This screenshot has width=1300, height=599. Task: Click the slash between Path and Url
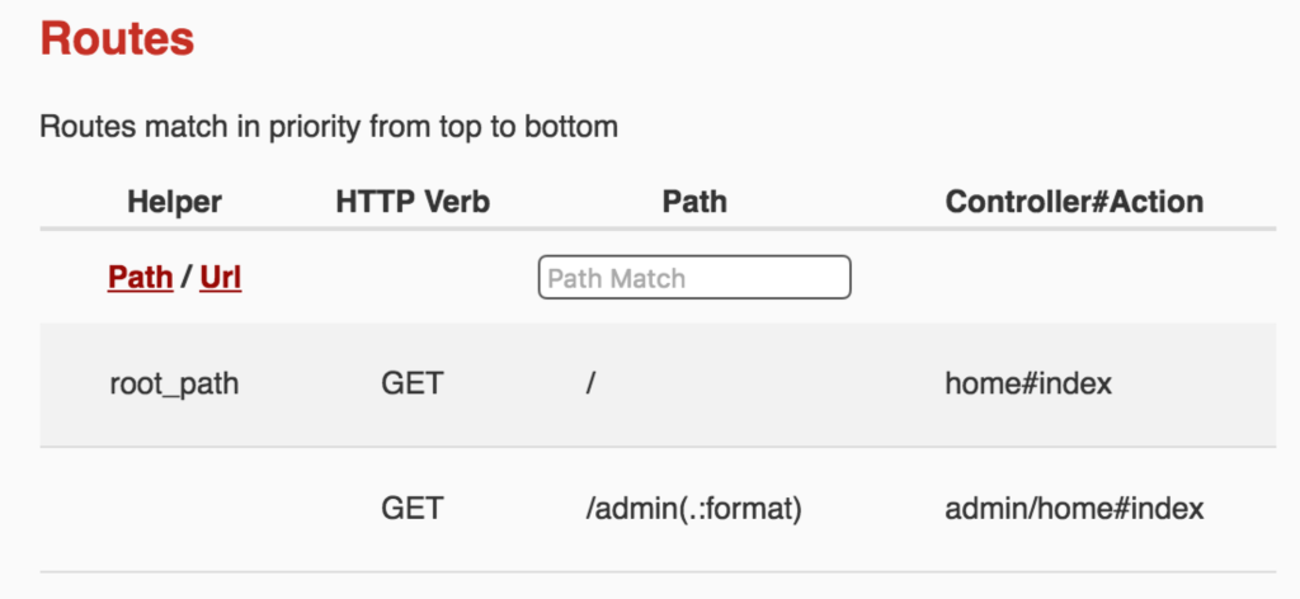(186, 277)
